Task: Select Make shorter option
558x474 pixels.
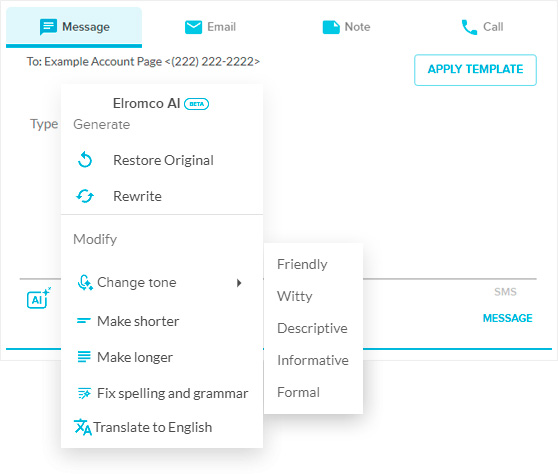Action: click(162, 321)
